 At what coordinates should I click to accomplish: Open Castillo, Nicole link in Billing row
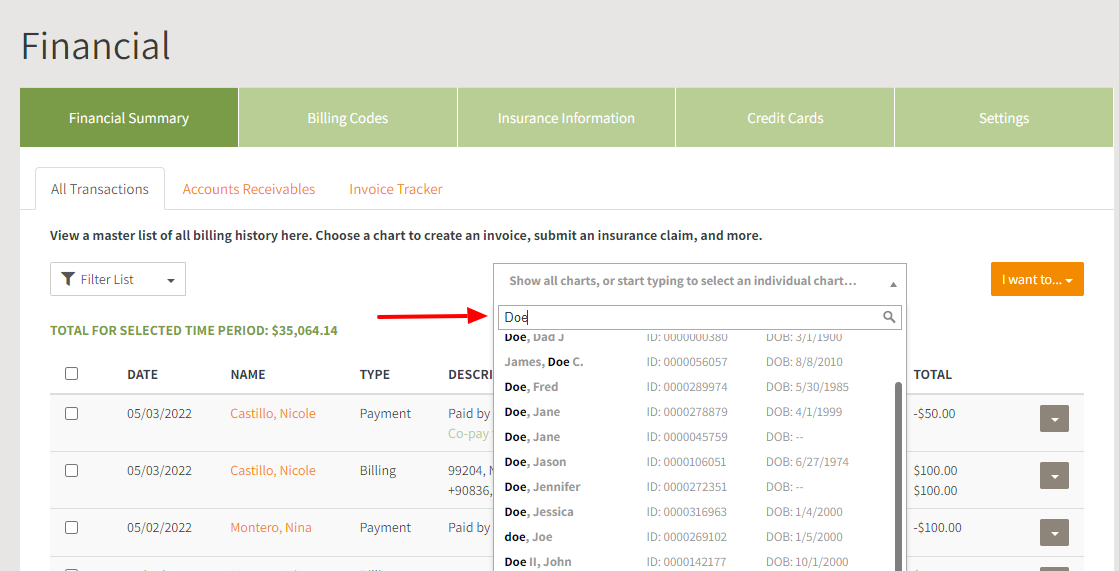point(273,471)
